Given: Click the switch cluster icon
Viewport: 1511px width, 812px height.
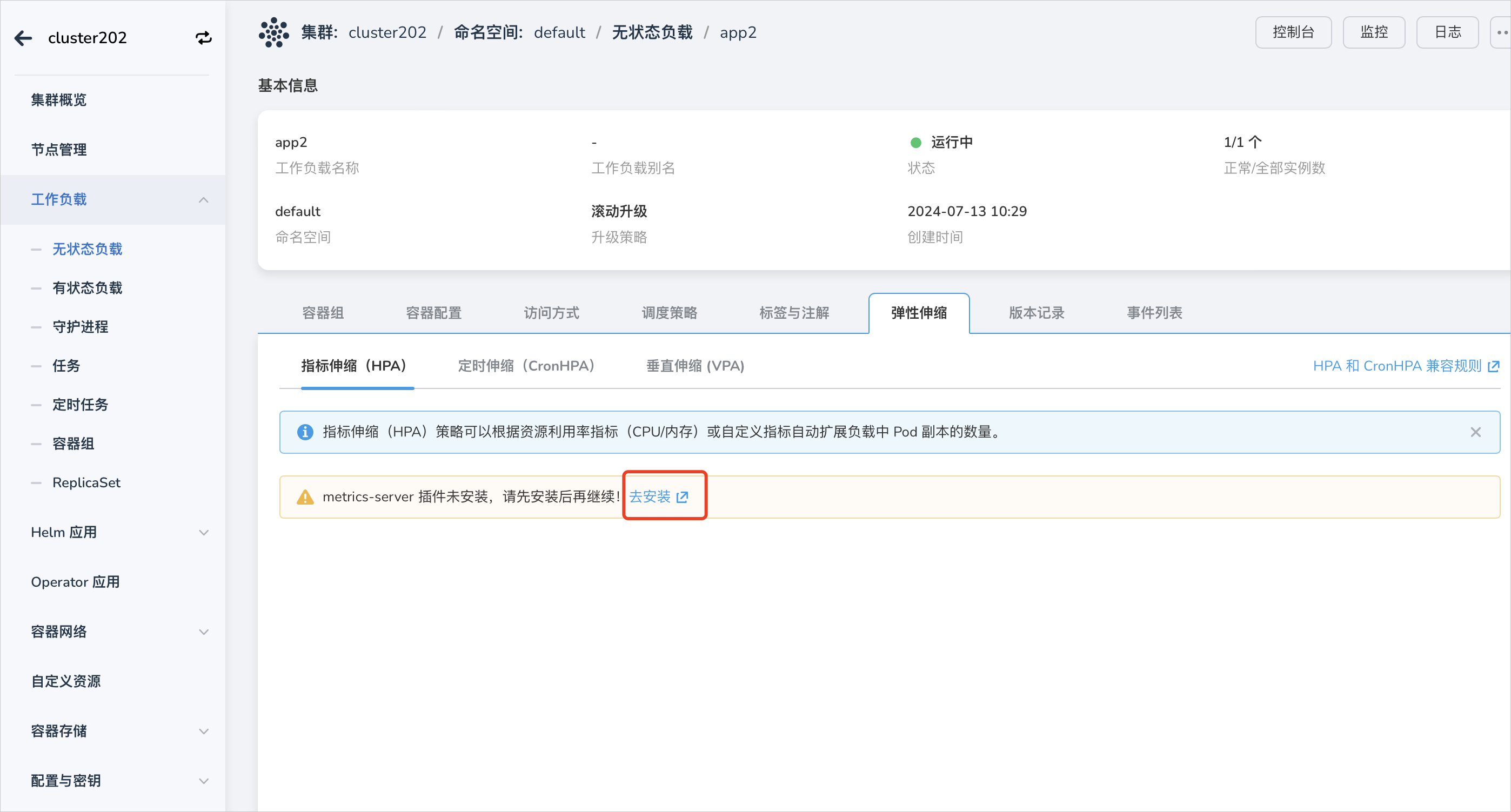Looking at the screenshot, I should [204, 38].
